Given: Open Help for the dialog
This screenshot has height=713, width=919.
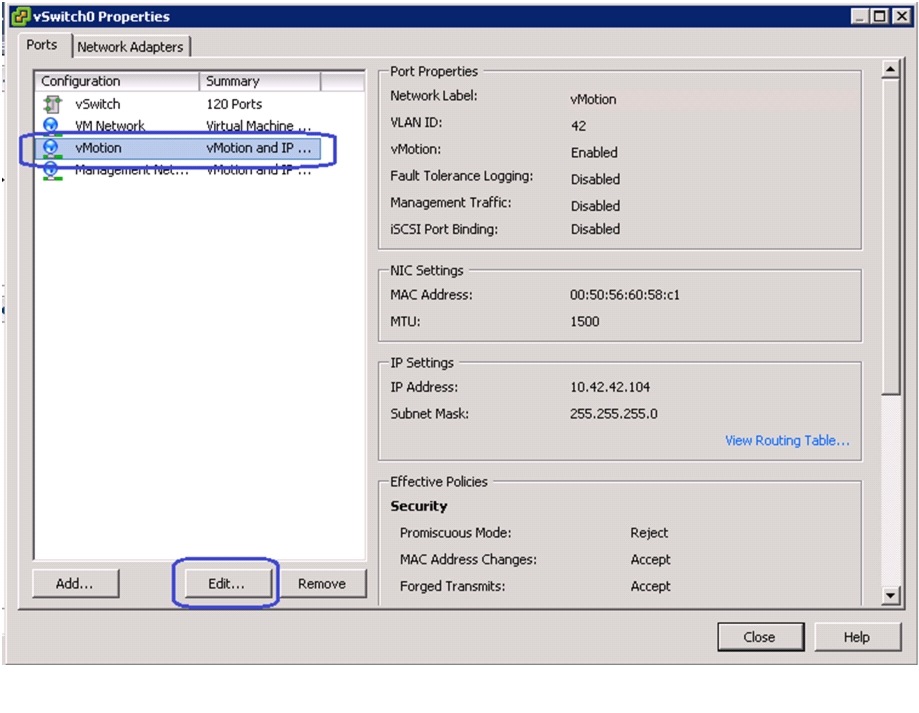Looking at the screenshot, I should click(x=857, y=637).
